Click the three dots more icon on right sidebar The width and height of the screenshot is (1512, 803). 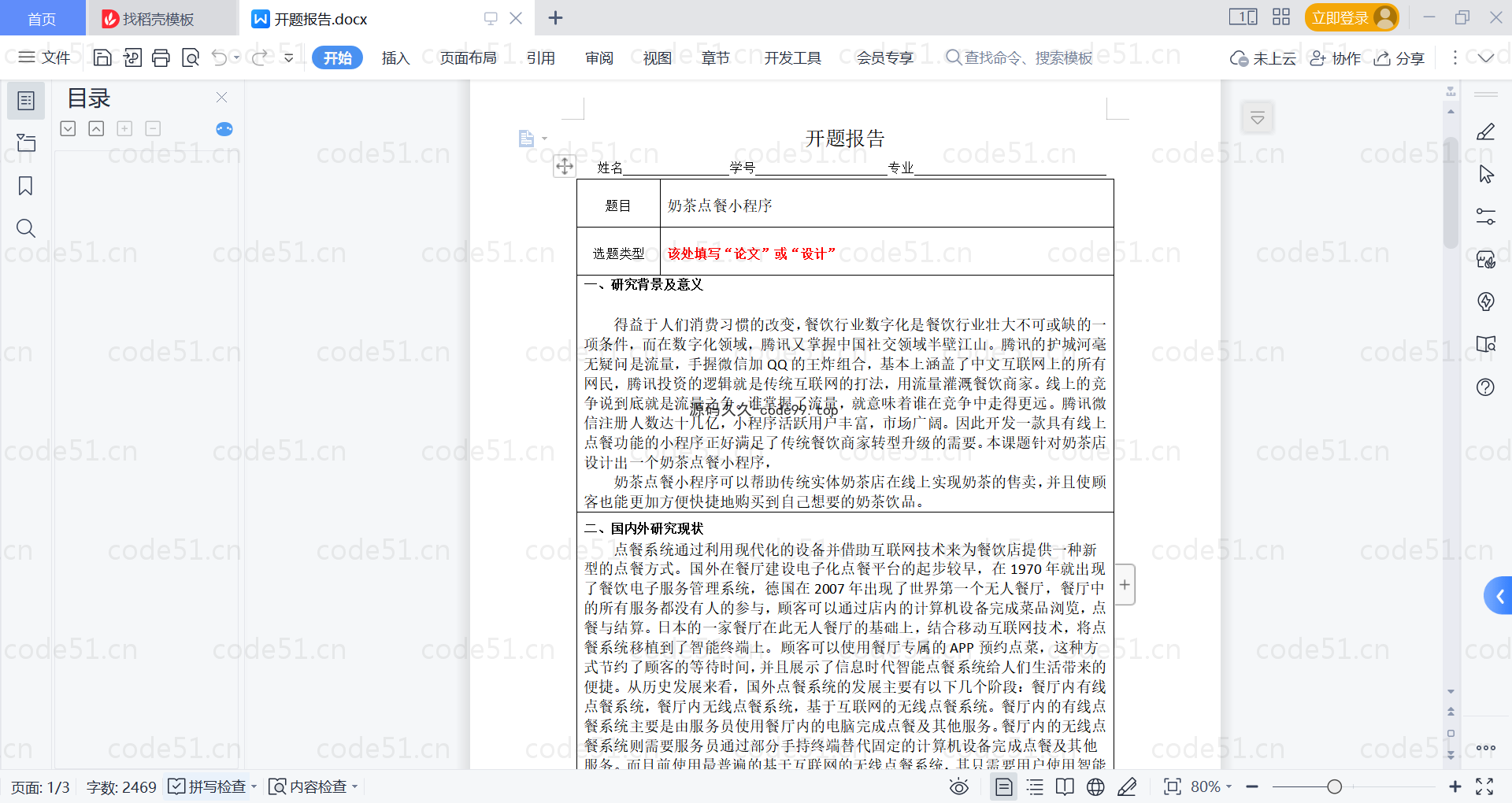point(1485,748)
